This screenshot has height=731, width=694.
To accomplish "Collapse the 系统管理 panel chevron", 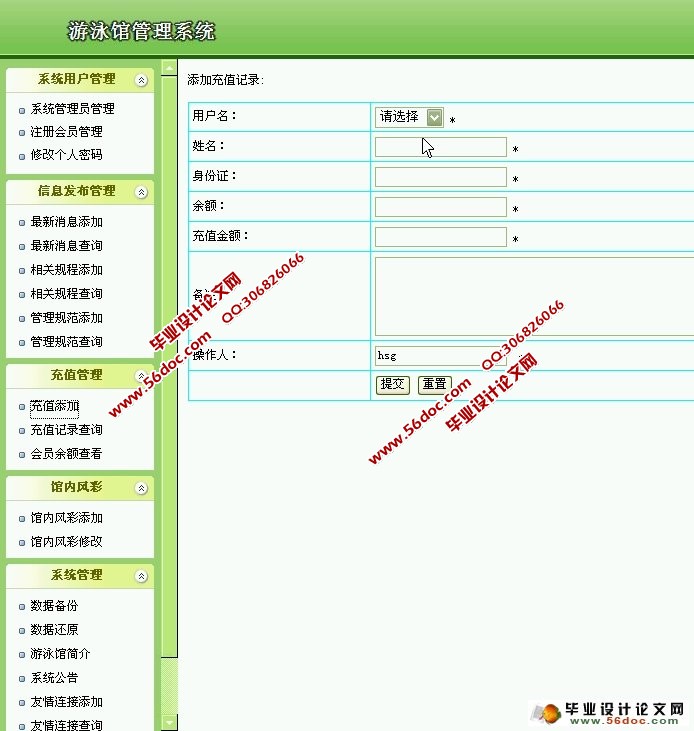I will 141,576.
